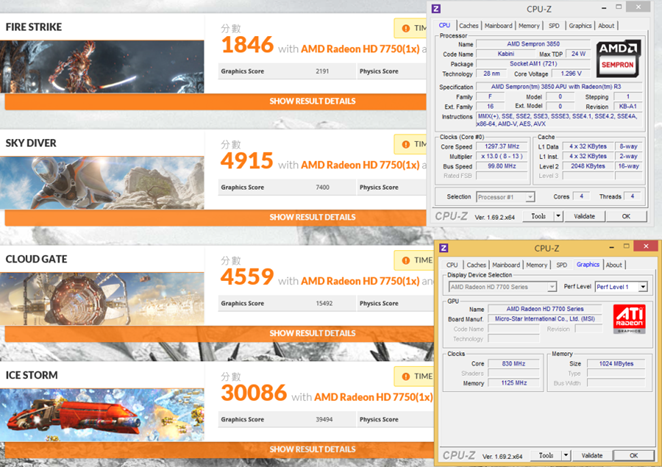Click the Ice Storm score 30086
662x467 pixels.
[x=254, y=393]
